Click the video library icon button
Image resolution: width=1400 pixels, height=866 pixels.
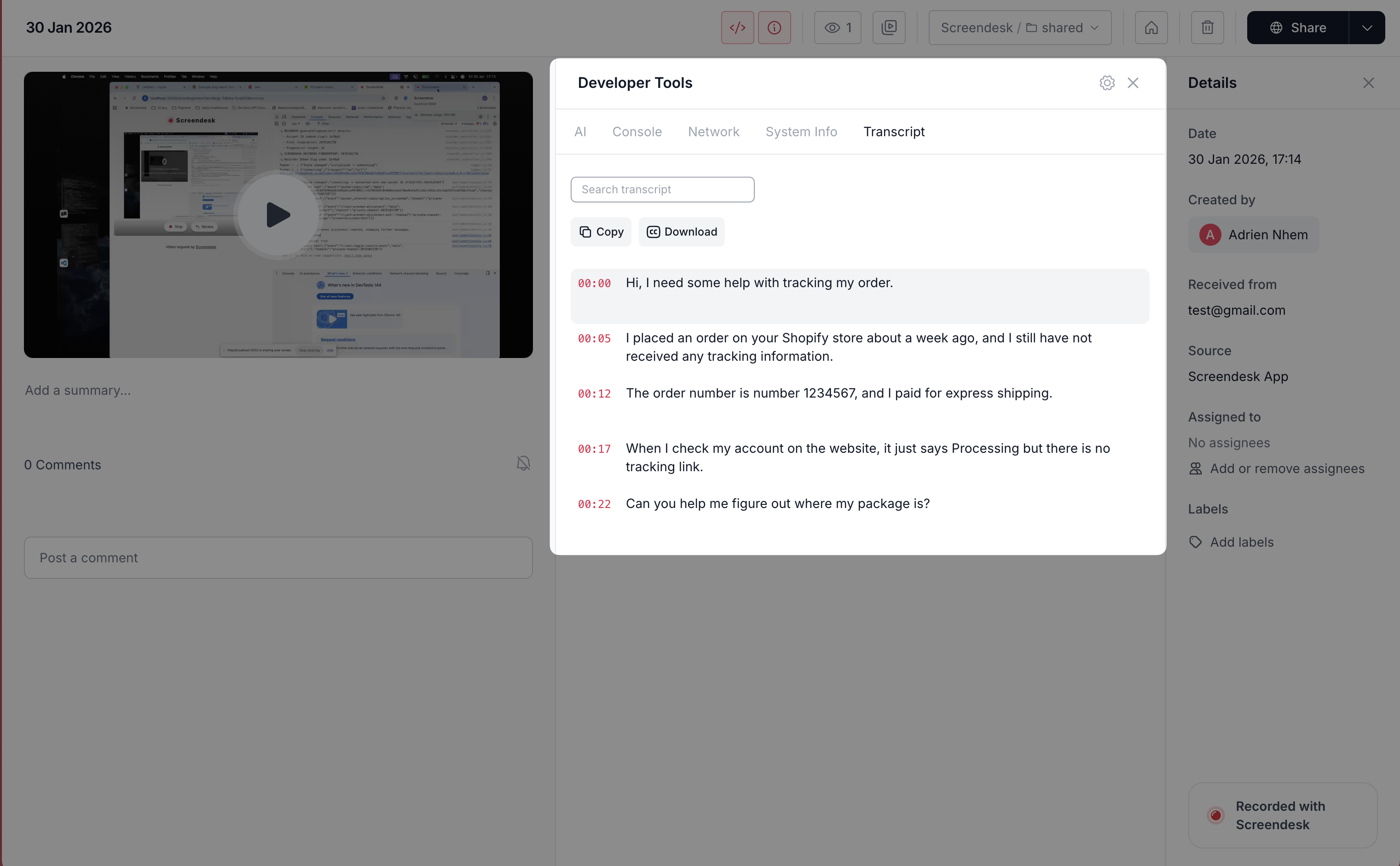tap(888, 28)
